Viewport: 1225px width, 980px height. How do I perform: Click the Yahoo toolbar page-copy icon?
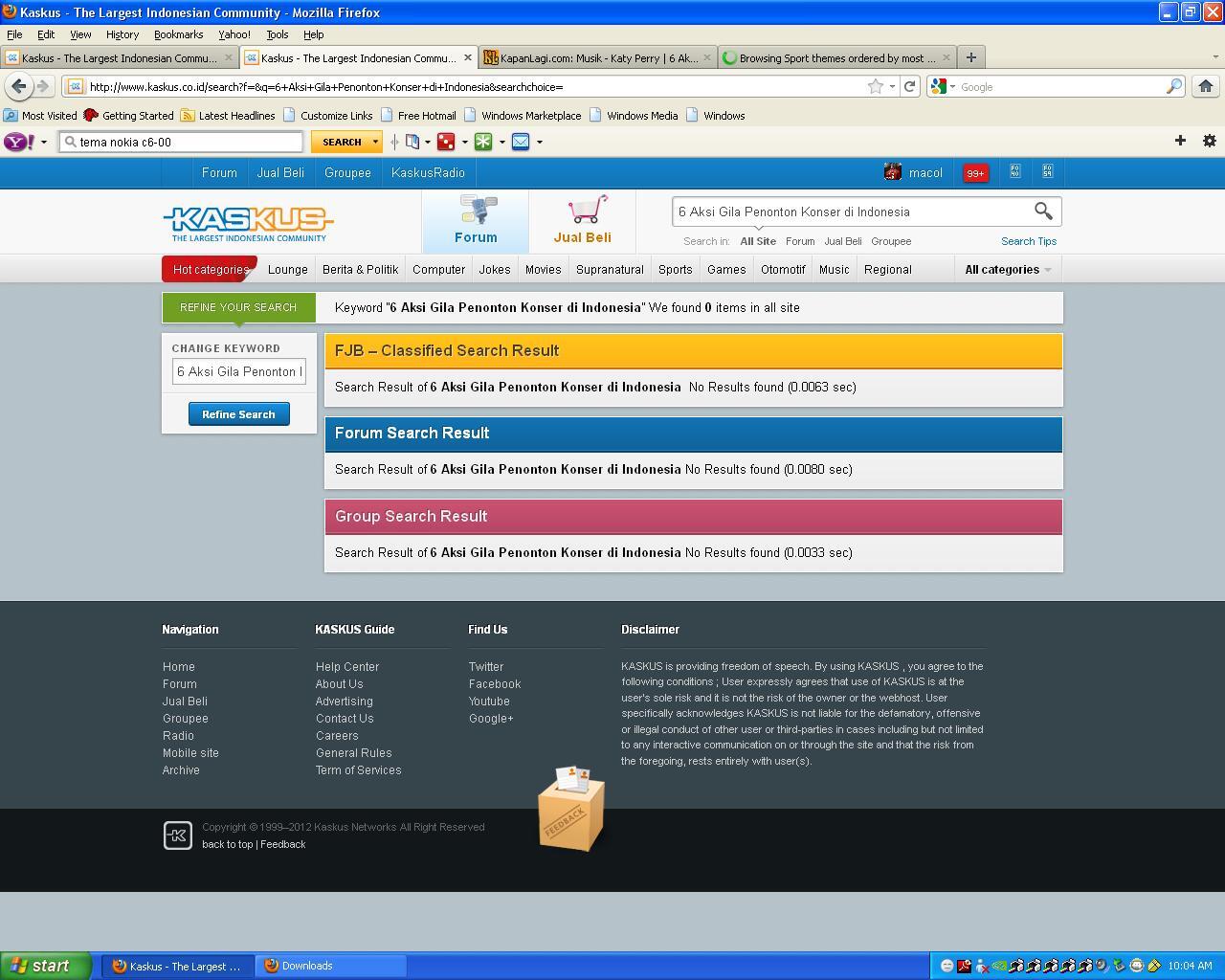pos(412,142)
